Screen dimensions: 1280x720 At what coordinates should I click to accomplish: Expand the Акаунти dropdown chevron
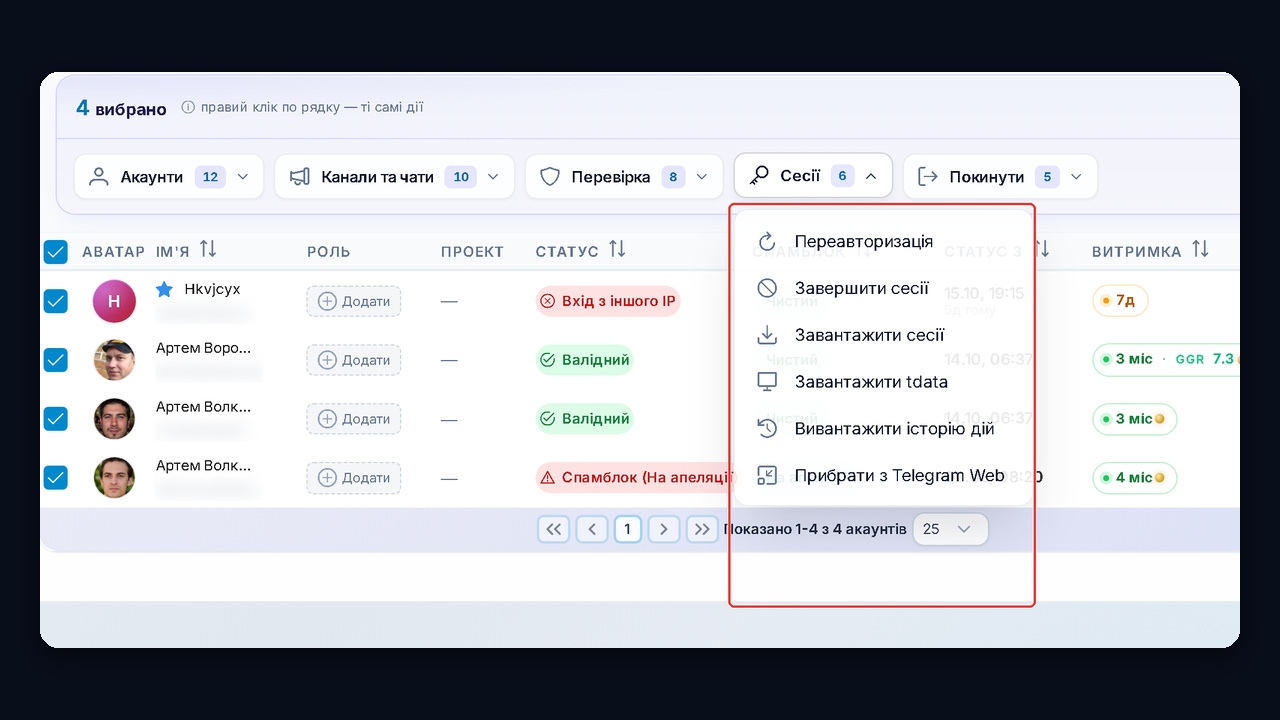[x=243, y=177]
